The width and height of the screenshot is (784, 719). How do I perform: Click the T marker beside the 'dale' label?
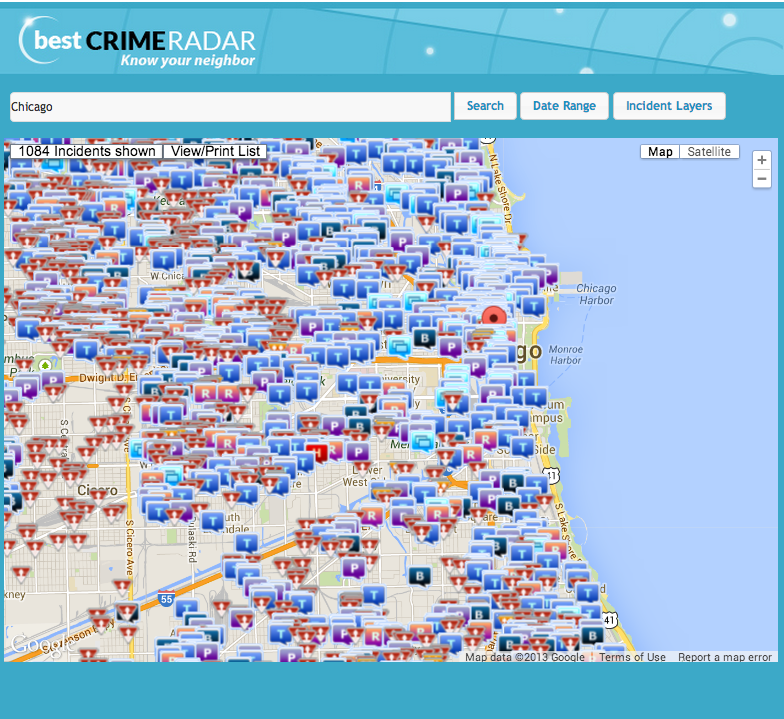point(246,544)
